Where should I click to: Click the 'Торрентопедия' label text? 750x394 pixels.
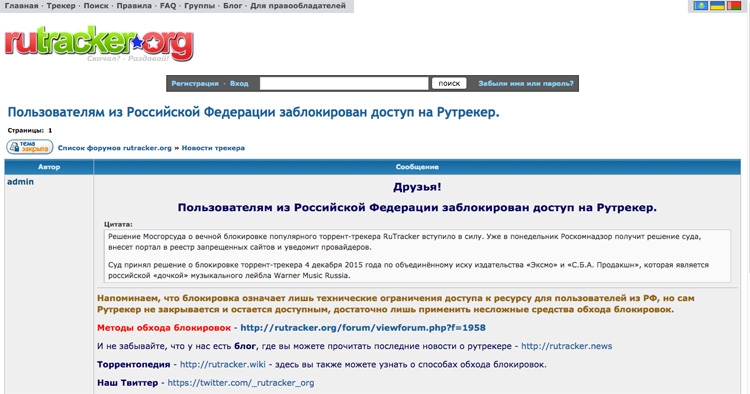coord(133,364)
